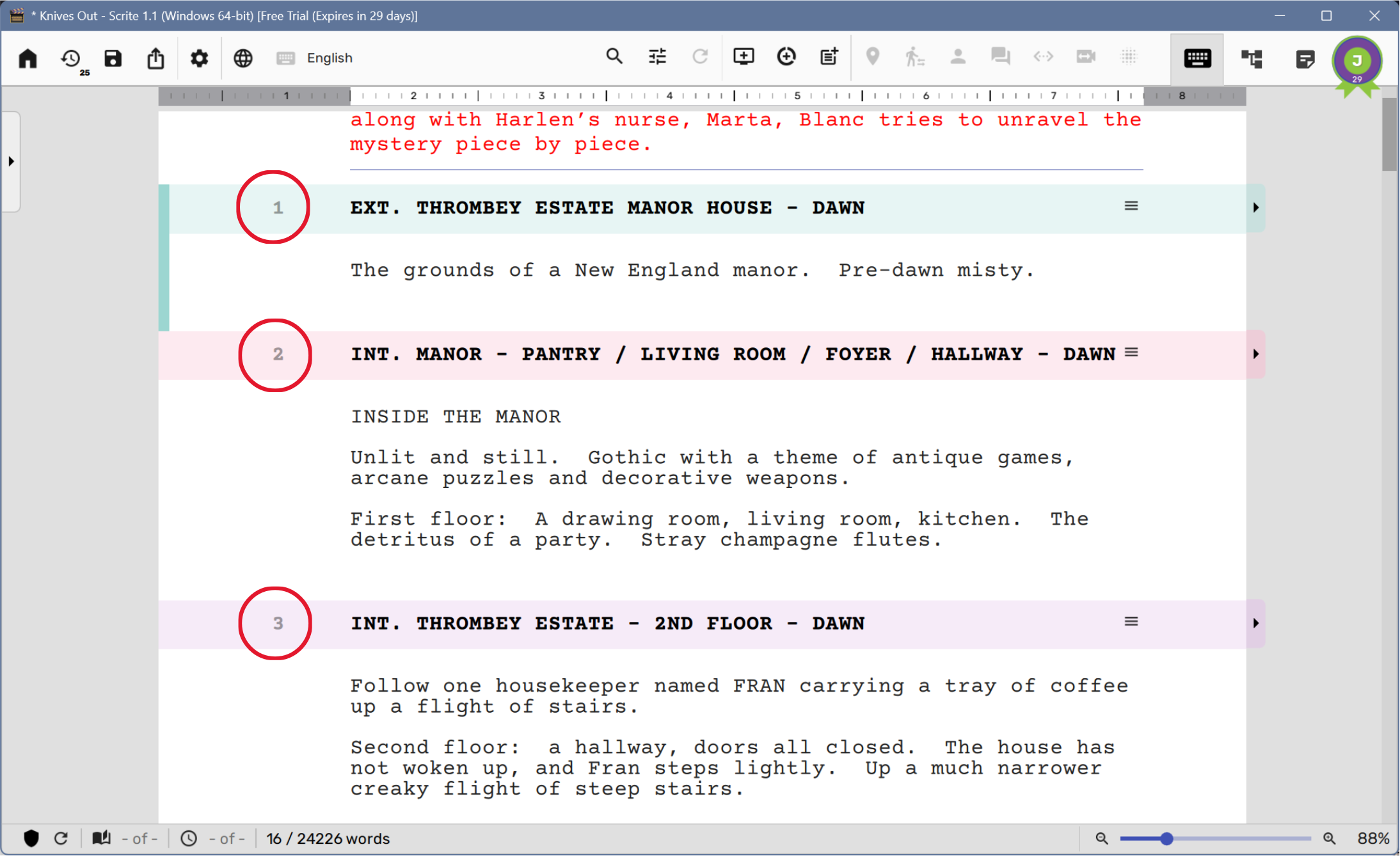
Task: Switch to Notebook tab
Action: pyautogui.click(x=1305, y=59)
